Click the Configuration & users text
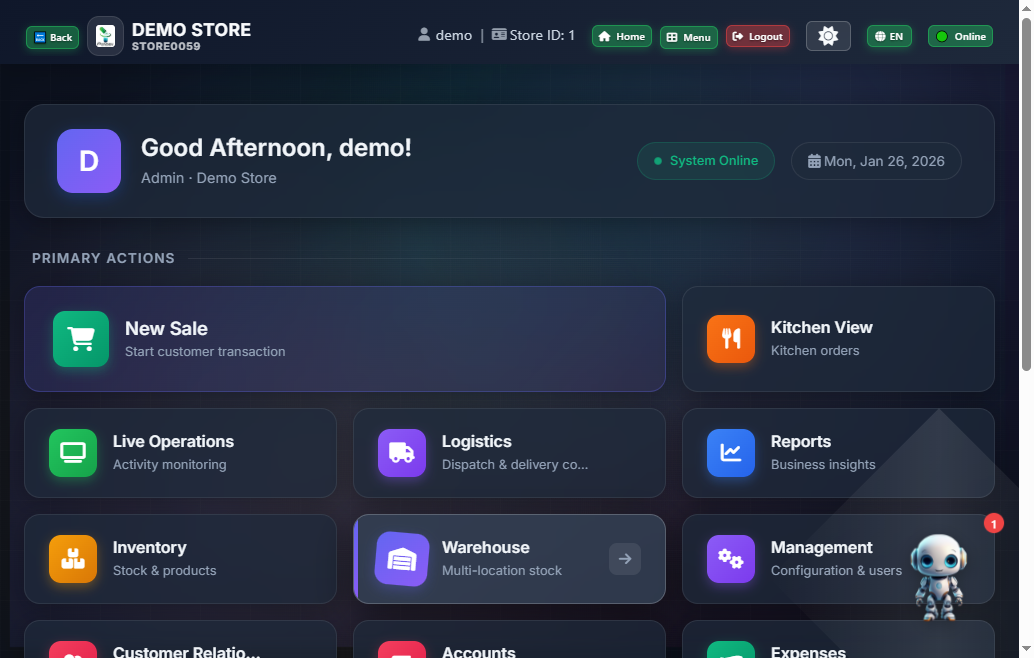Screen dimensions: 1034x658 click(x=836, y=570)
